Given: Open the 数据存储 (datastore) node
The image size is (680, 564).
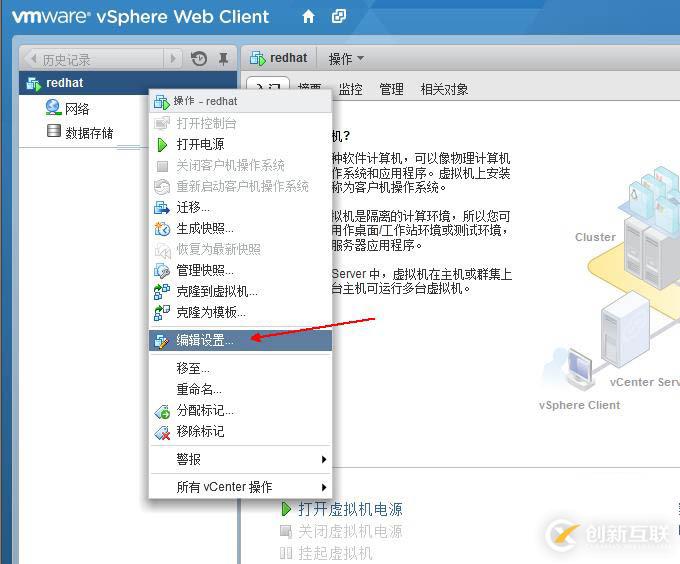Looking at the screenshot, I should click(89, 132).
